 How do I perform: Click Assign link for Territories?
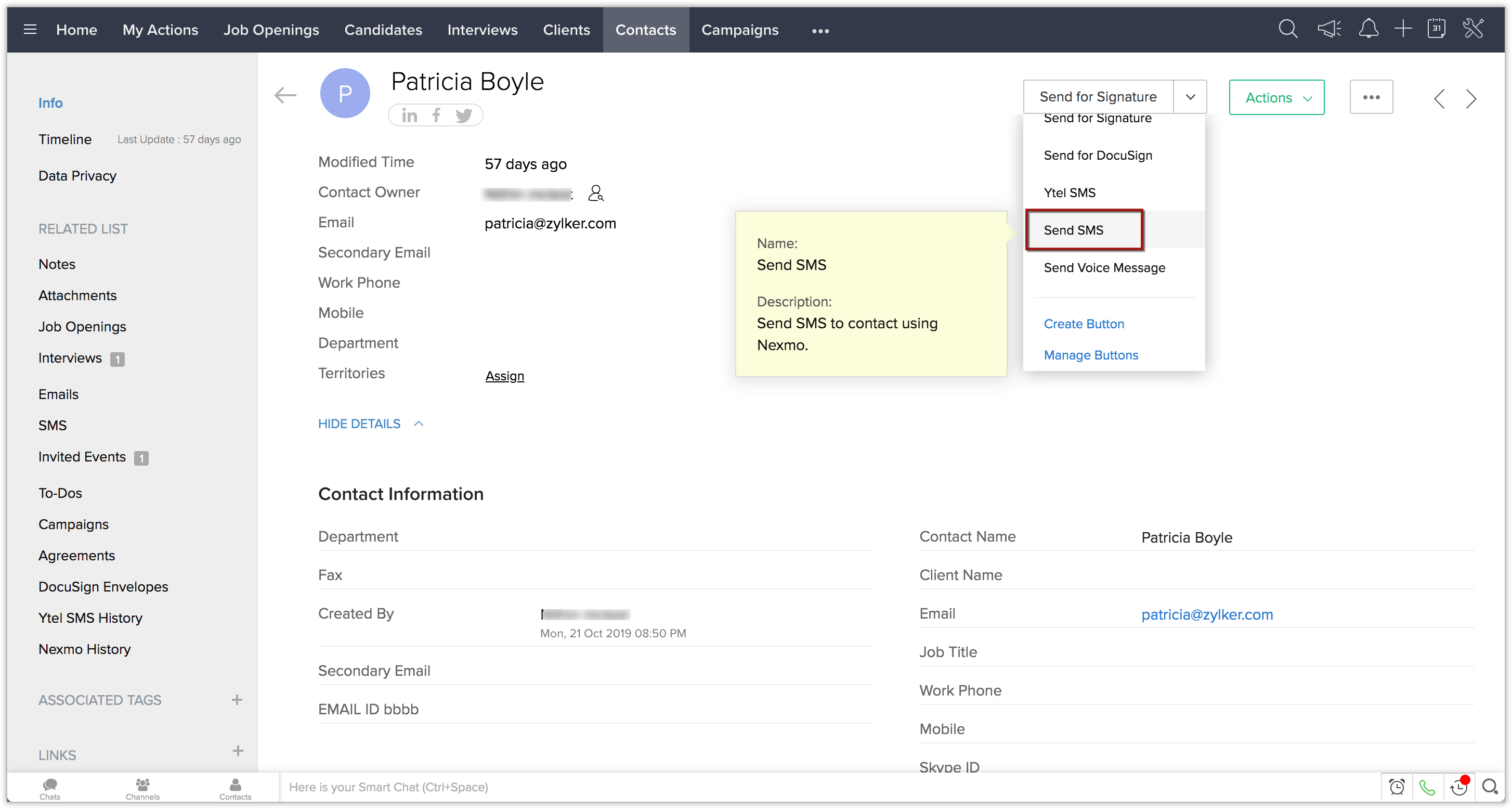pos(504,376)
